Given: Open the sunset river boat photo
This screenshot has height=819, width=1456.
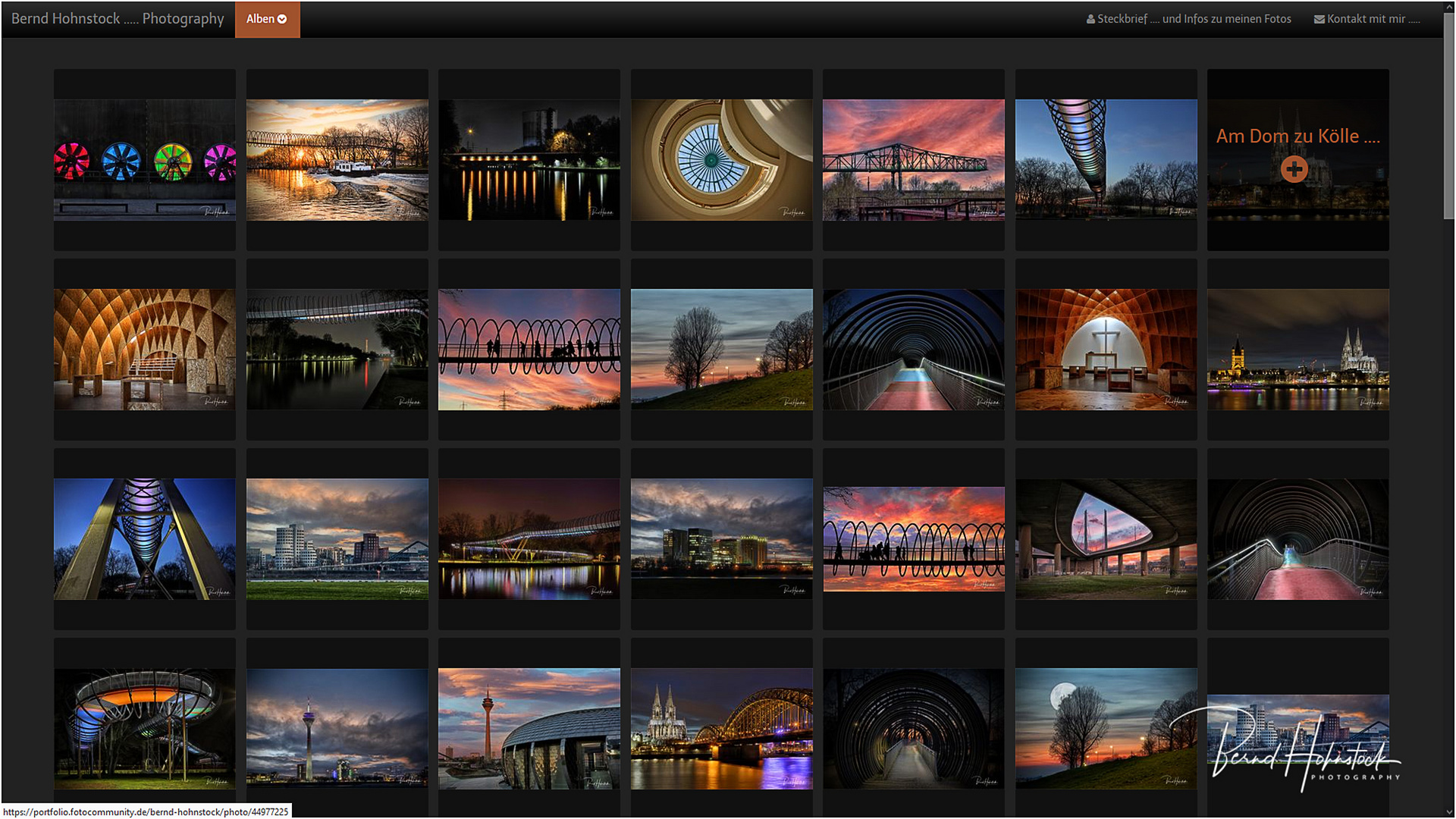Looking at the screenshot, I should 337,160.
